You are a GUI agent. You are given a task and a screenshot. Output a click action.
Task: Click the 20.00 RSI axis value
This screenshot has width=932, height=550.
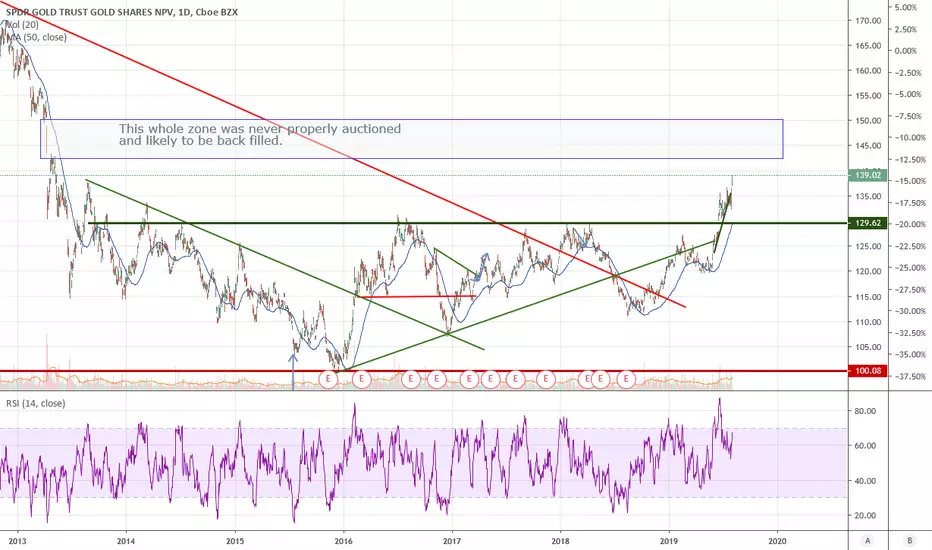tap(865, 516)
